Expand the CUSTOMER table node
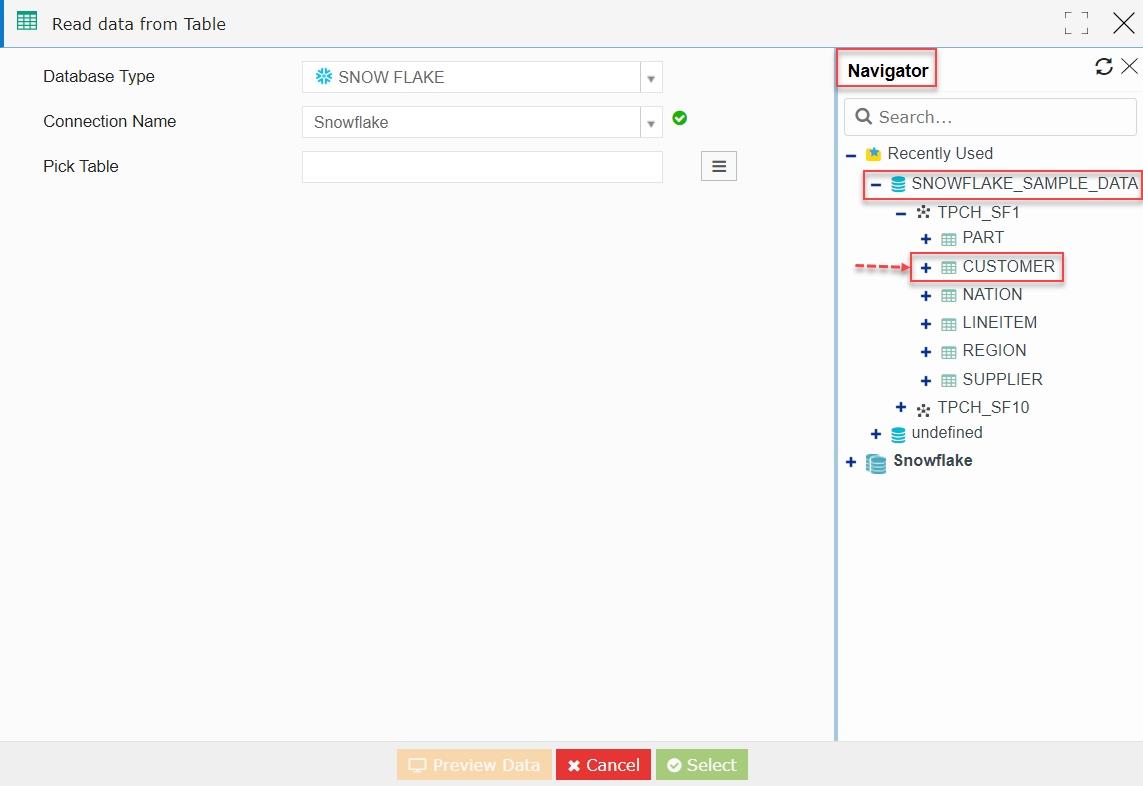This screenshot has height=786, width=1143. click(x=925, y=267)
